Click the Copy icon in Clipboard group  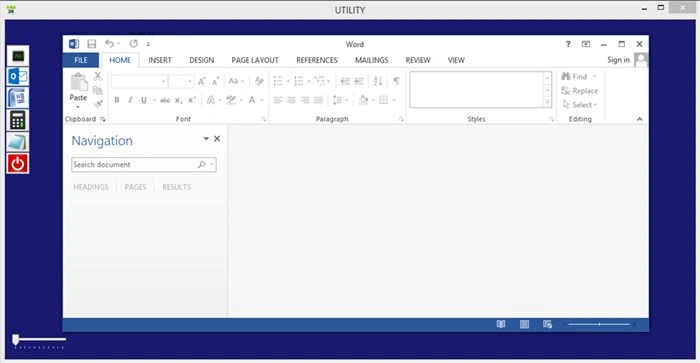98,91
